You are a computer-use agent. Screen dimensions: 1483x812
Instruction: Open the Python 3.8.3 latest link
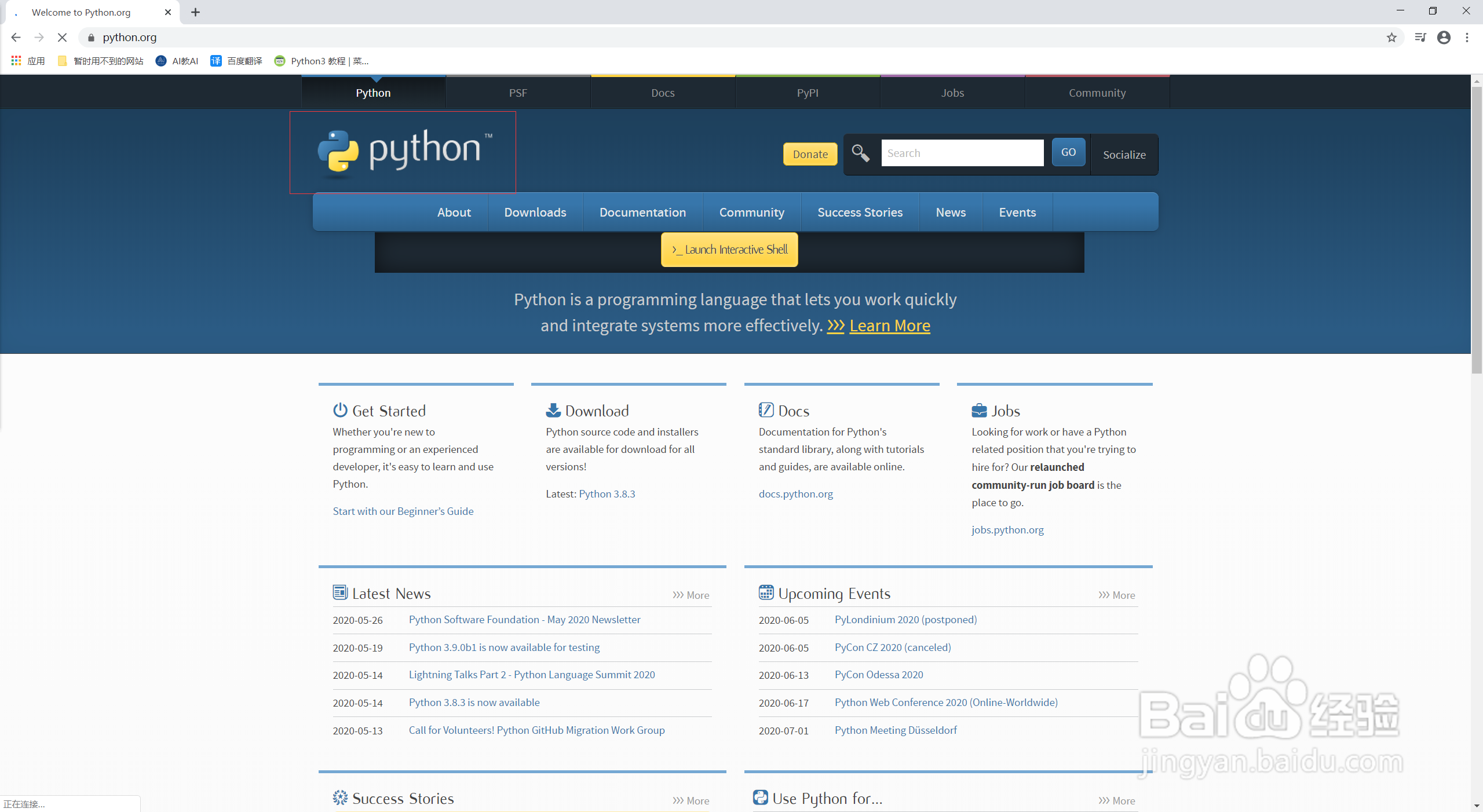[607, 494]
